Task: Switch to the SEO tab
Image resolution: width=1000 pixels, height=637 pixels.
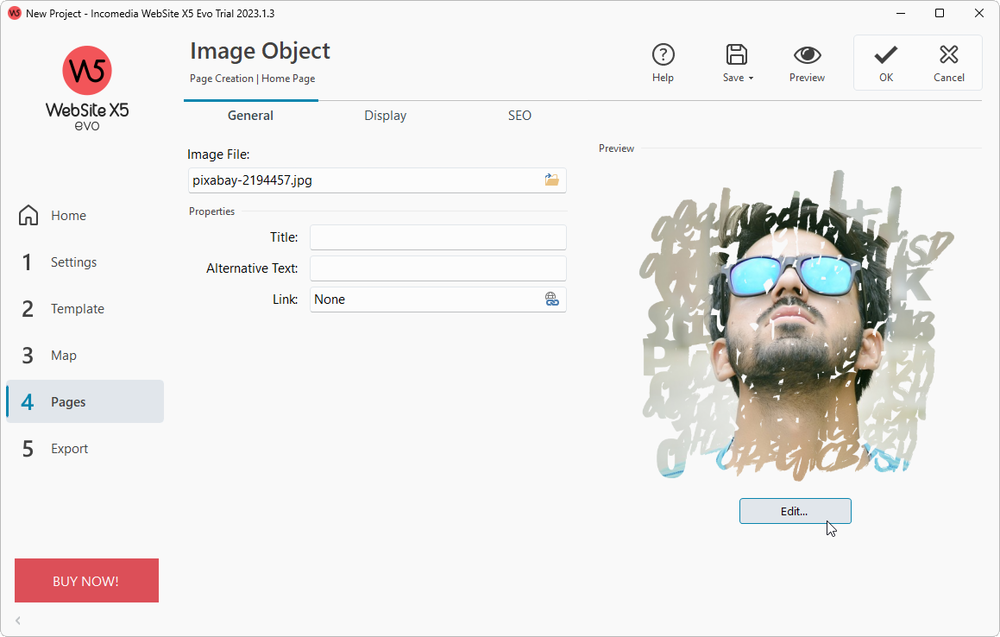Action: click(x=519, y=115)
